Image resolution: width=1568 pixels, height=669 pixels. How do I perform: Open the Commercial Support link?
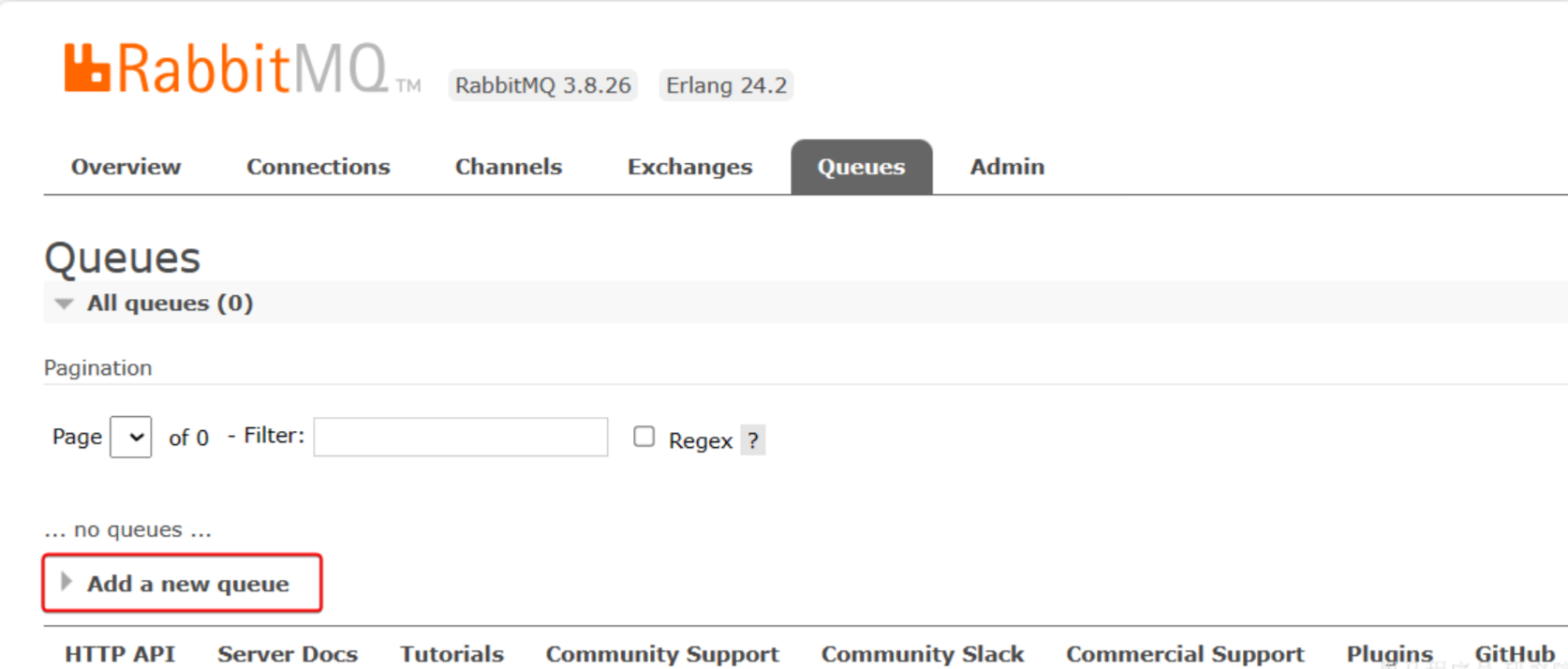(1185, 654)
